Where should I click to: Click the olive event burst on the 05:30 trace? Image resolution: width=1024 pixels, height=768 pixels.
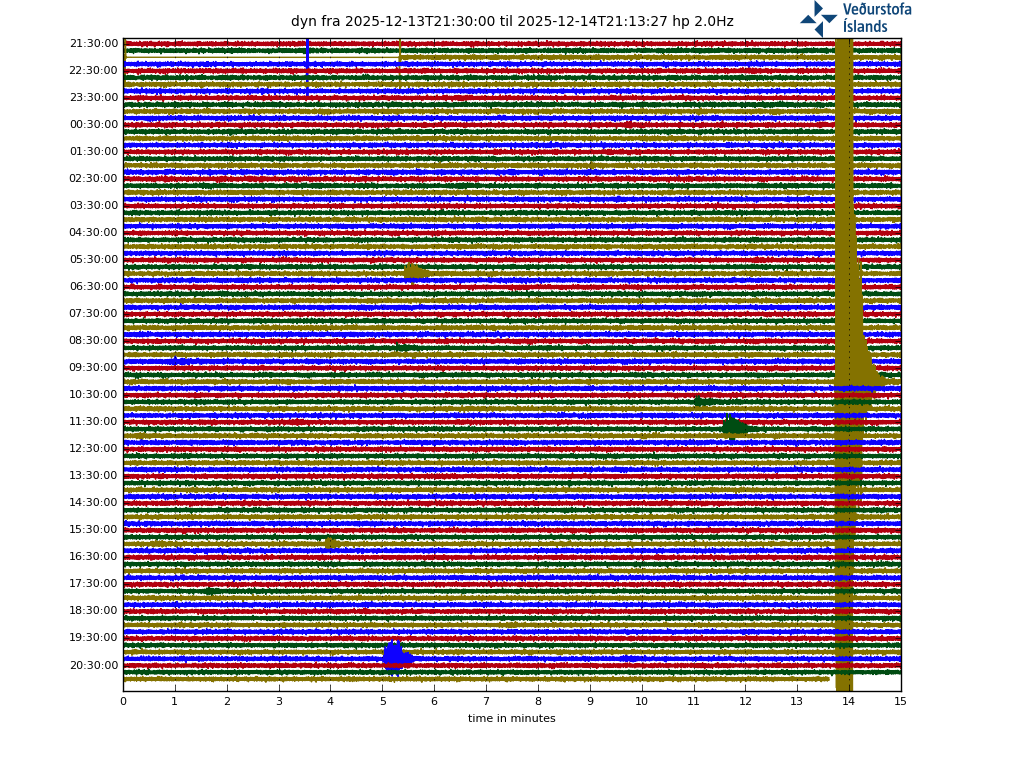414,270
